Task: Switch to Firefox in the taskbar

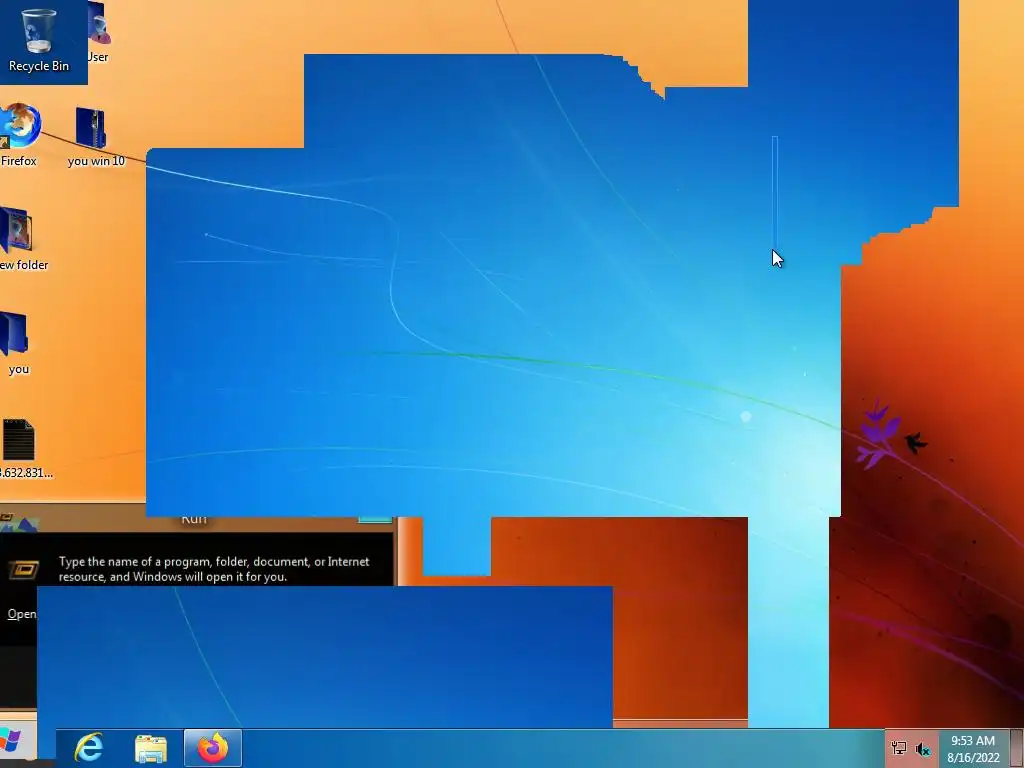Action: pyautogui.click(x=213, y=748)
